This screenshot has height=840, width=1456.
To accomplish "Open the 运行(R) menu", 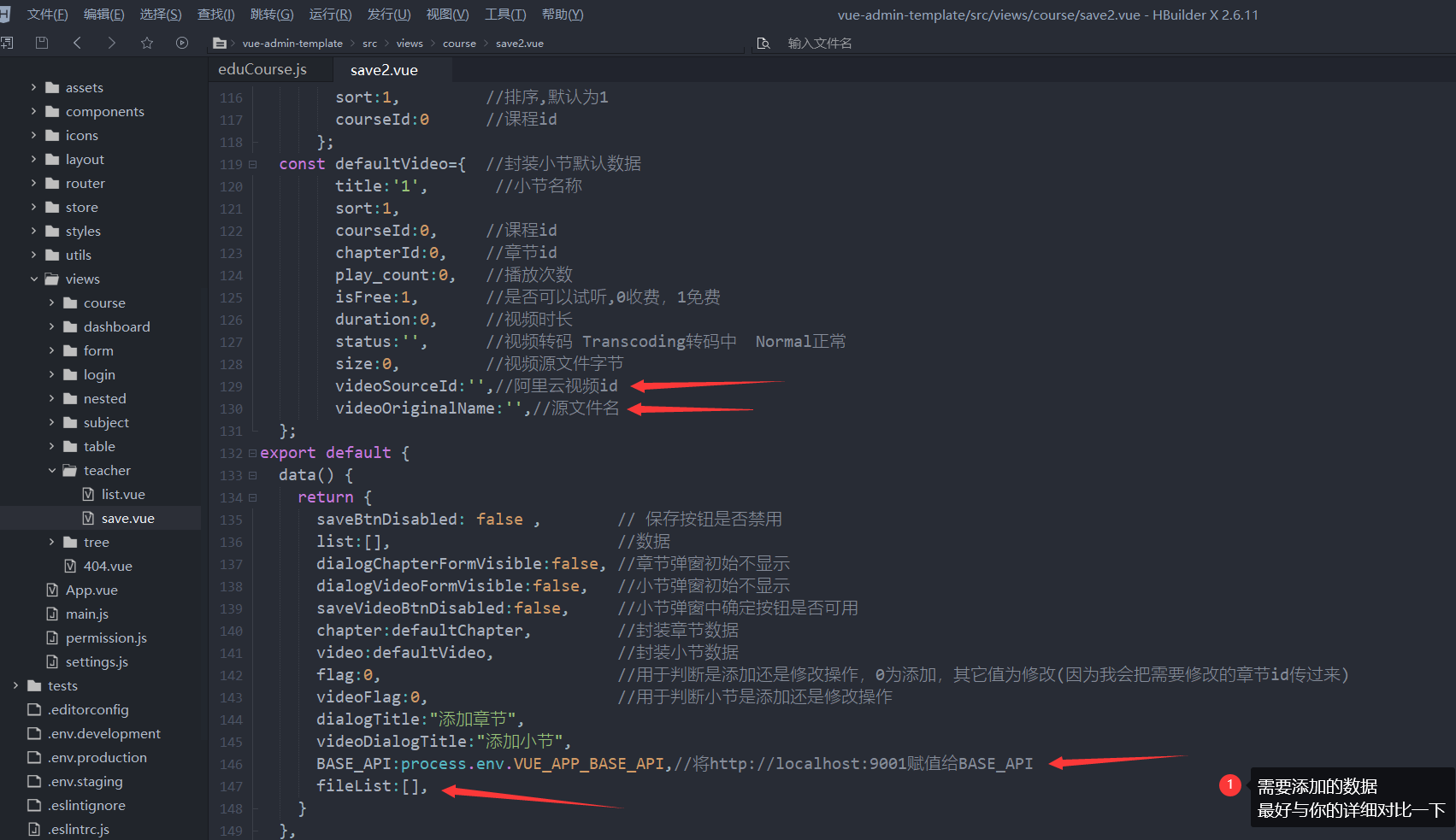I will (x=330, y=15).
